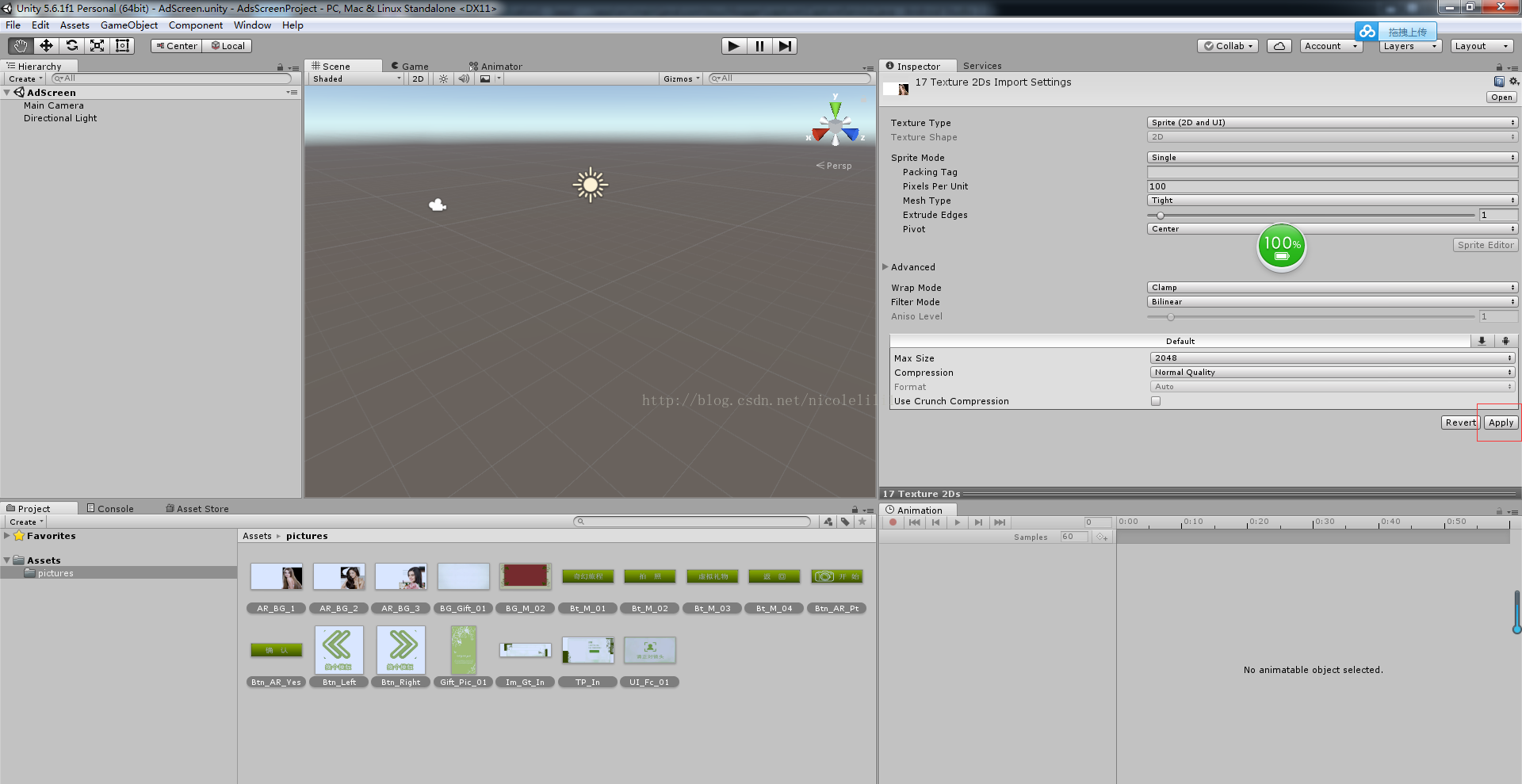
Task: Click the favorites star icon in Project toolbar
Action: 862,522
